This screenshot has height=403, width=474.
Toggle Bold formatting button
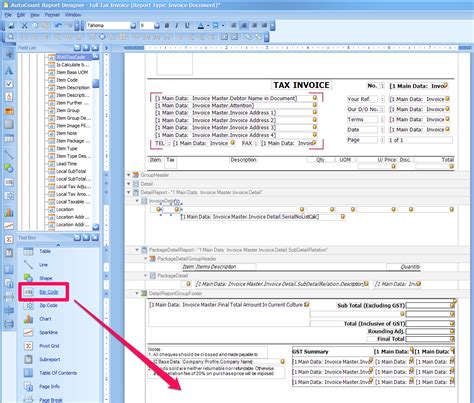click(x=167, y=25)
